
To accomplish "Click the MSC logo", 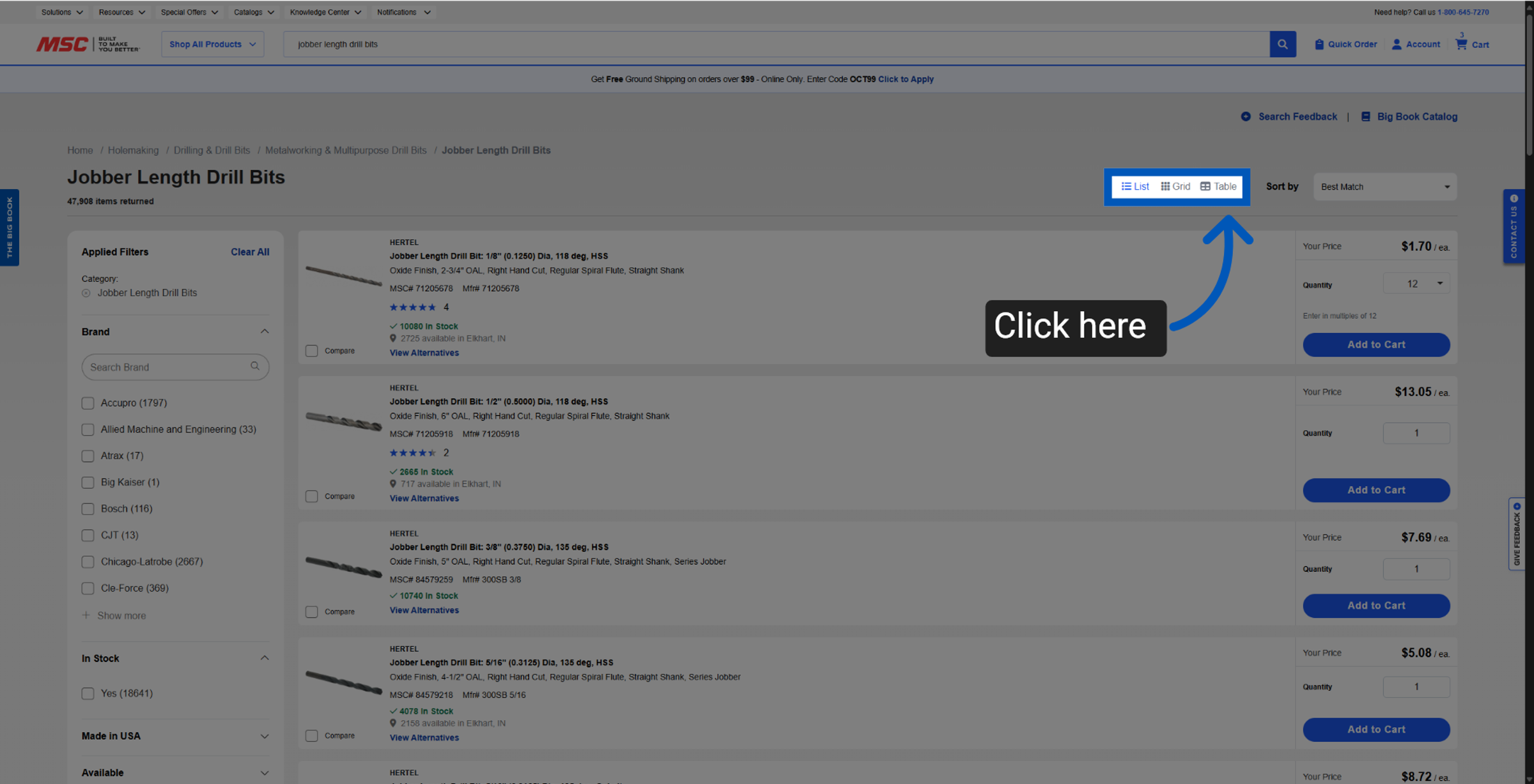I will pos(88,44).
